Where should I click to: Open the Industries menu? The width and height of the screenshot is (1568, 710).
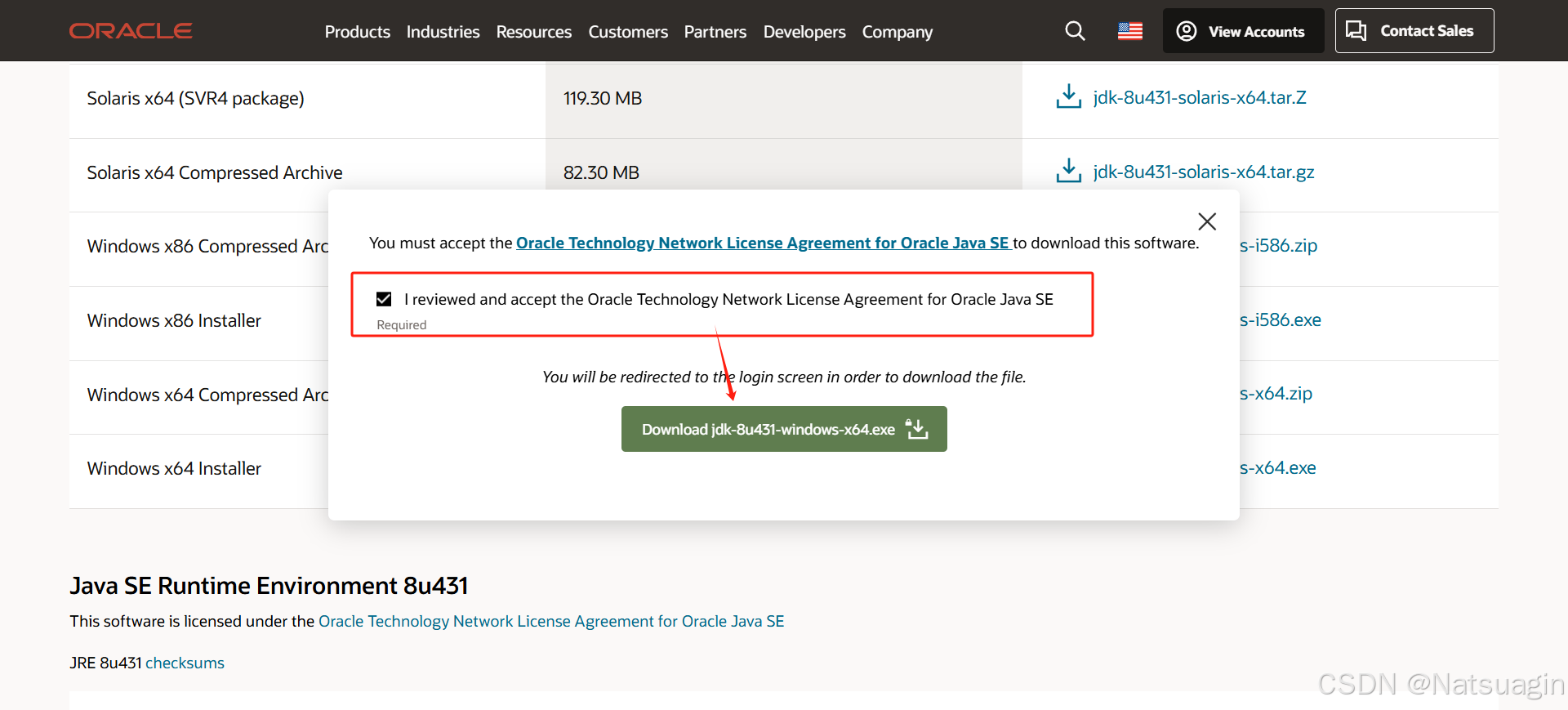(x=443, y=31)
